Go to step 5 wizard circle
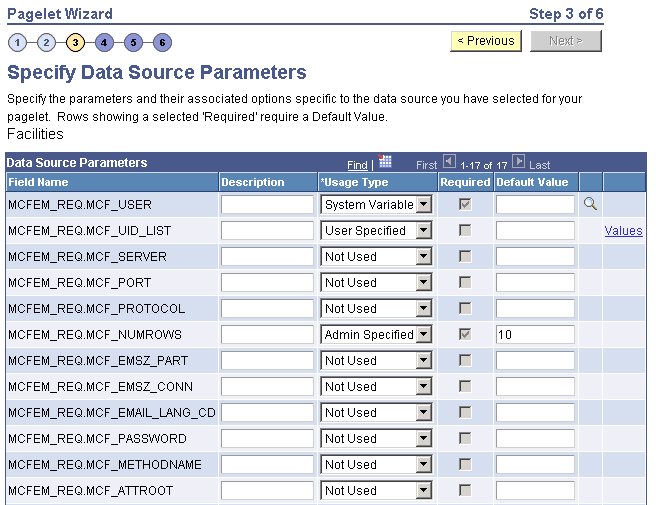Image resolution: width=656 pixels, height=505 pixels. (x=133, y=42)
